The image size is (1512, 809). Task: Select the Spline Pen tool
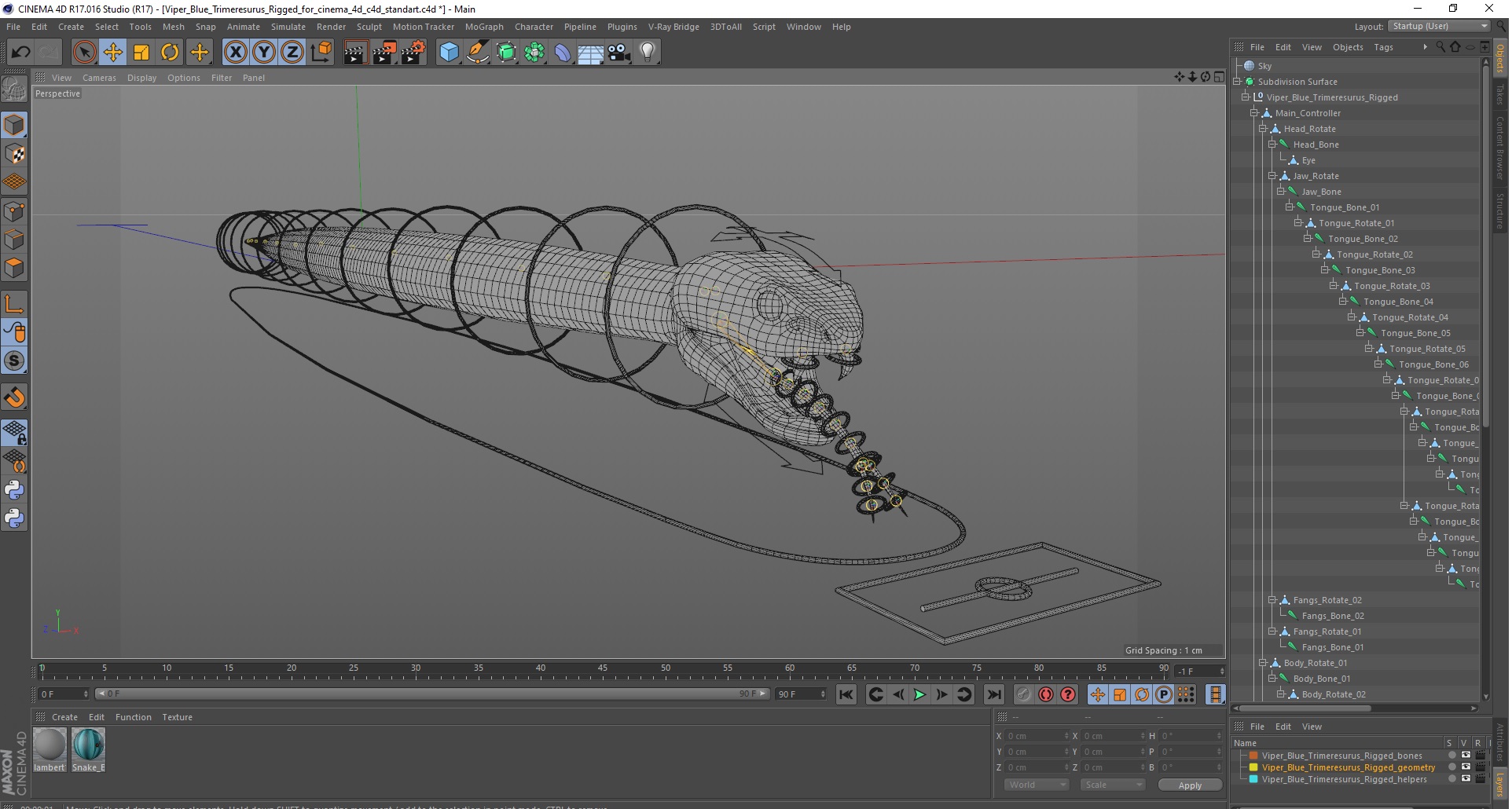pos(478,53)
